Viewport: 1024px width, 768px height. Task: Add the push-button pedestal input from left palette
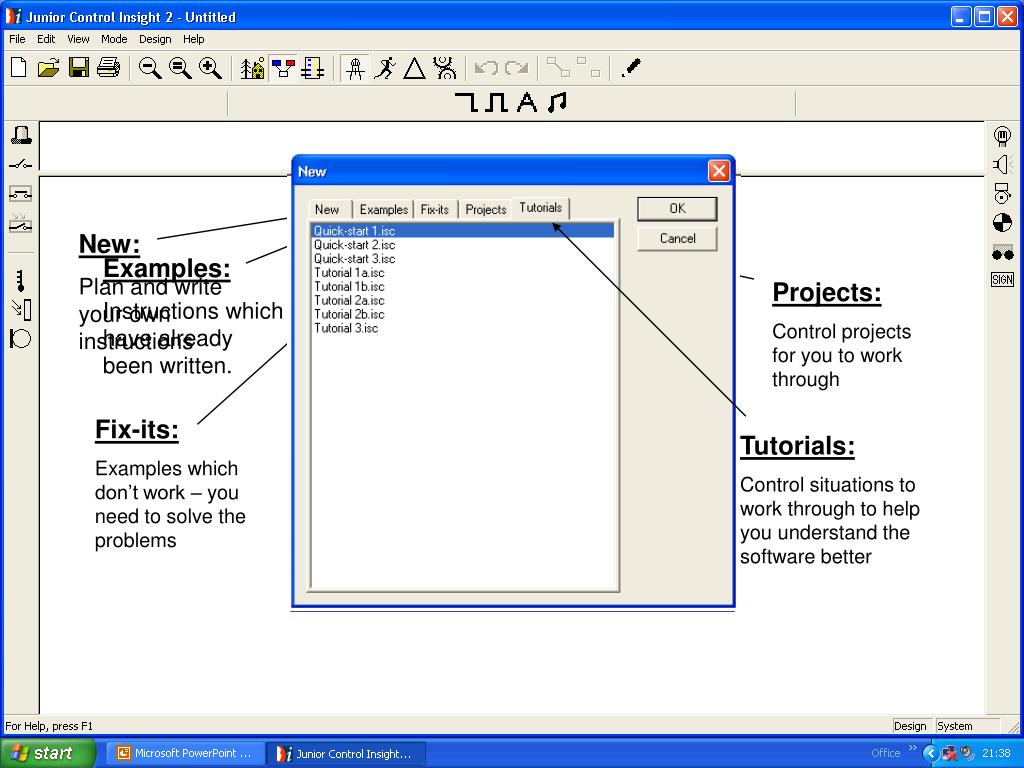(21, 135)
